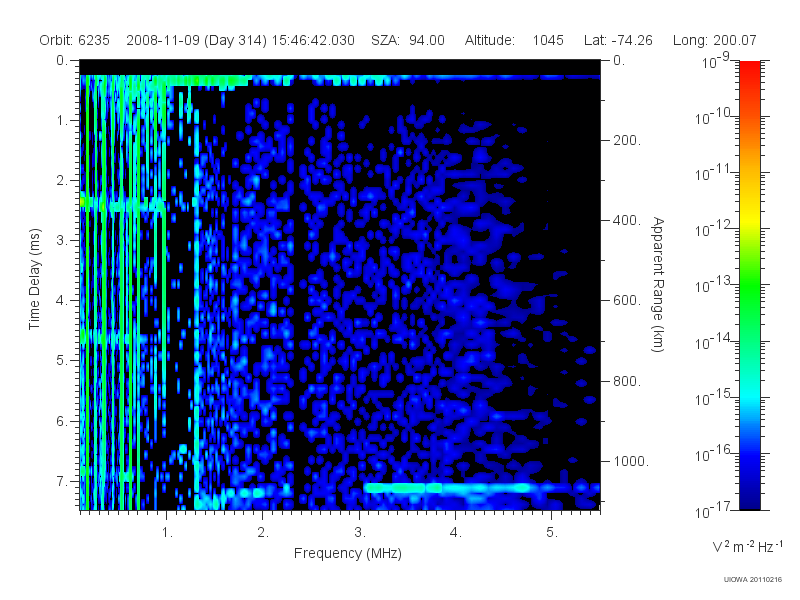Click the 'SZA: 94.00' value

click(408, 40)
